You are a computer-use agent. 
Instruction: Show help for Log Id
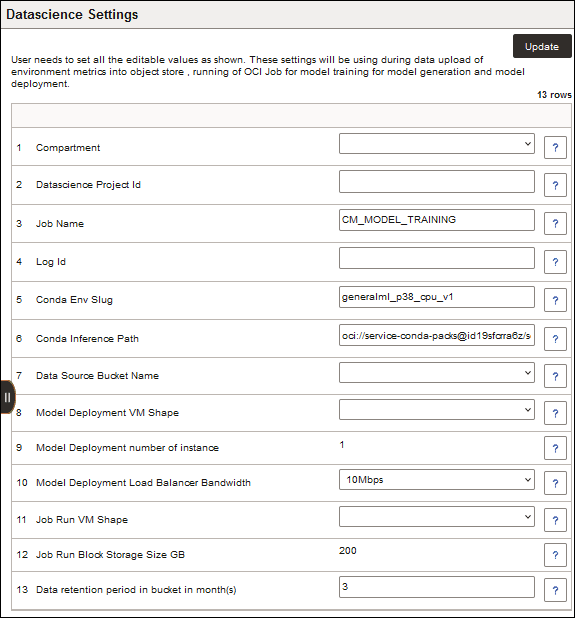(x=555, y=262)
